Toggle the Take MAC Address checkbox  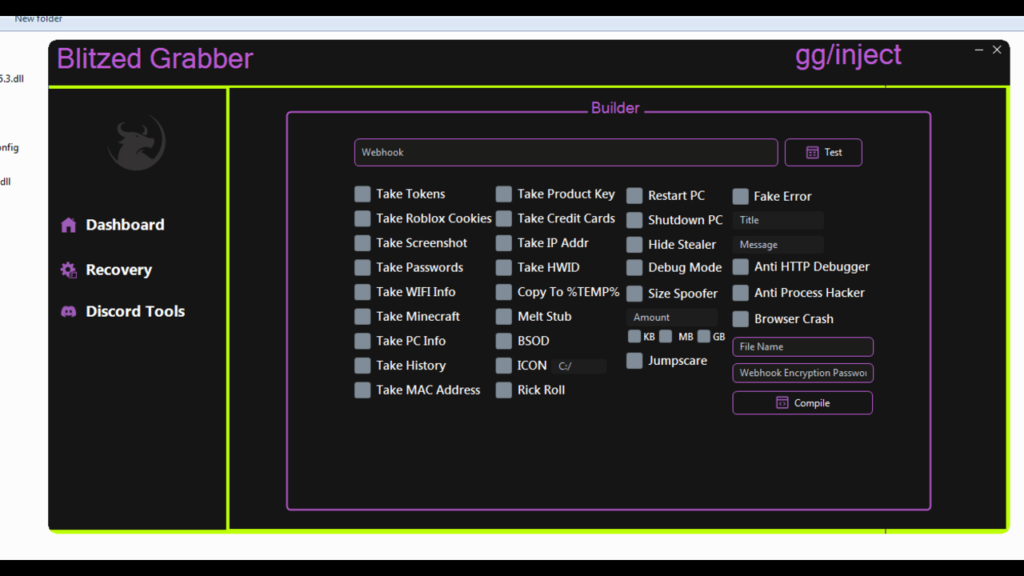[x=362, y=390]
